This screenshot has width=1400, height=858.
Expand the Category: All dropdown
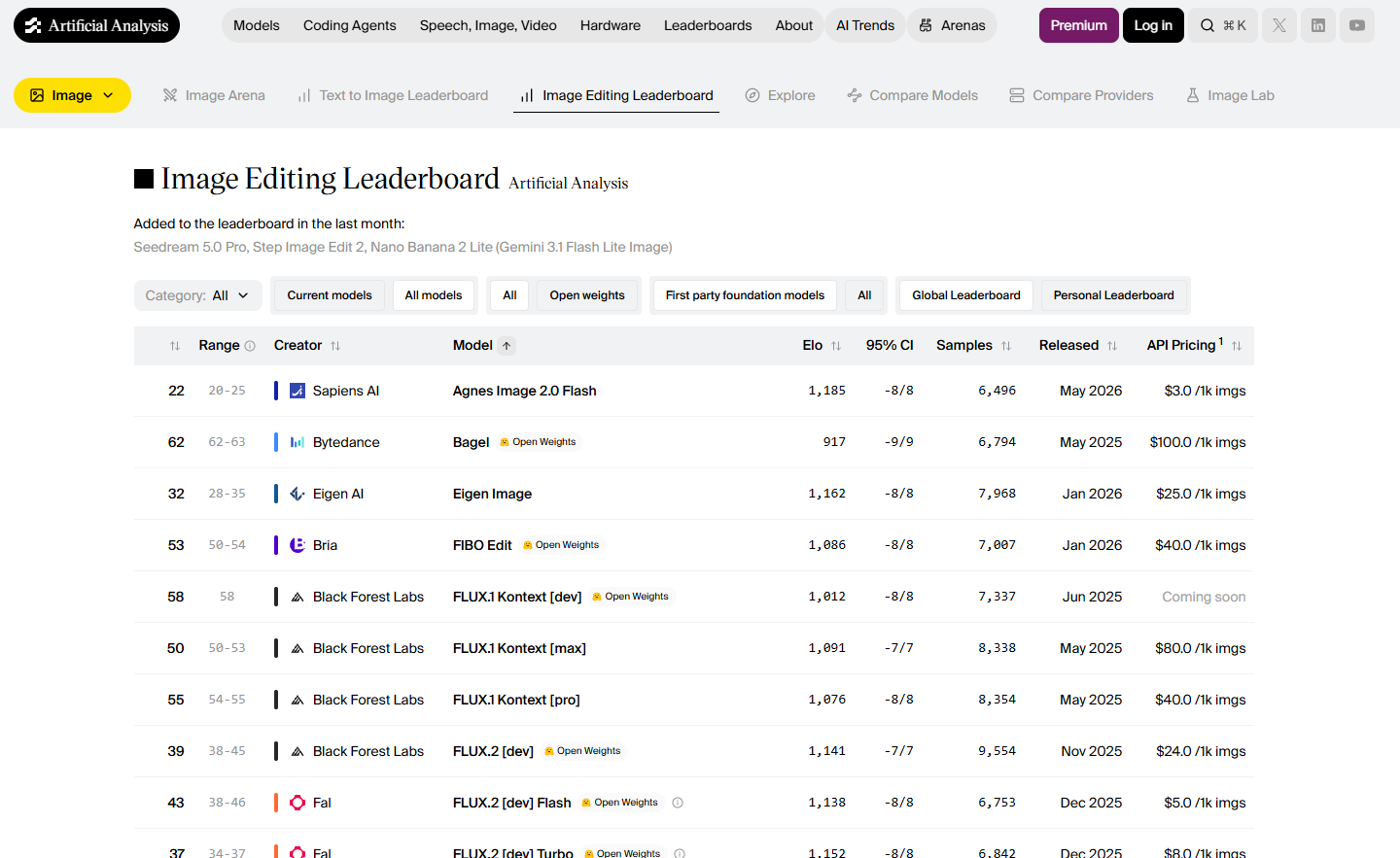pos(197,295)
